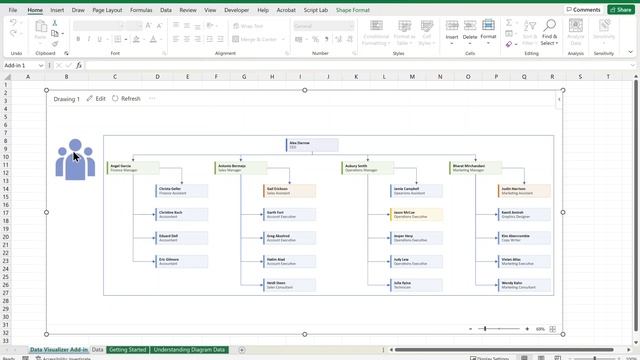Image resolution: width=640 pixels, height=360 pixels.
Task: Select the Data sheet tab
Action: 98,350
